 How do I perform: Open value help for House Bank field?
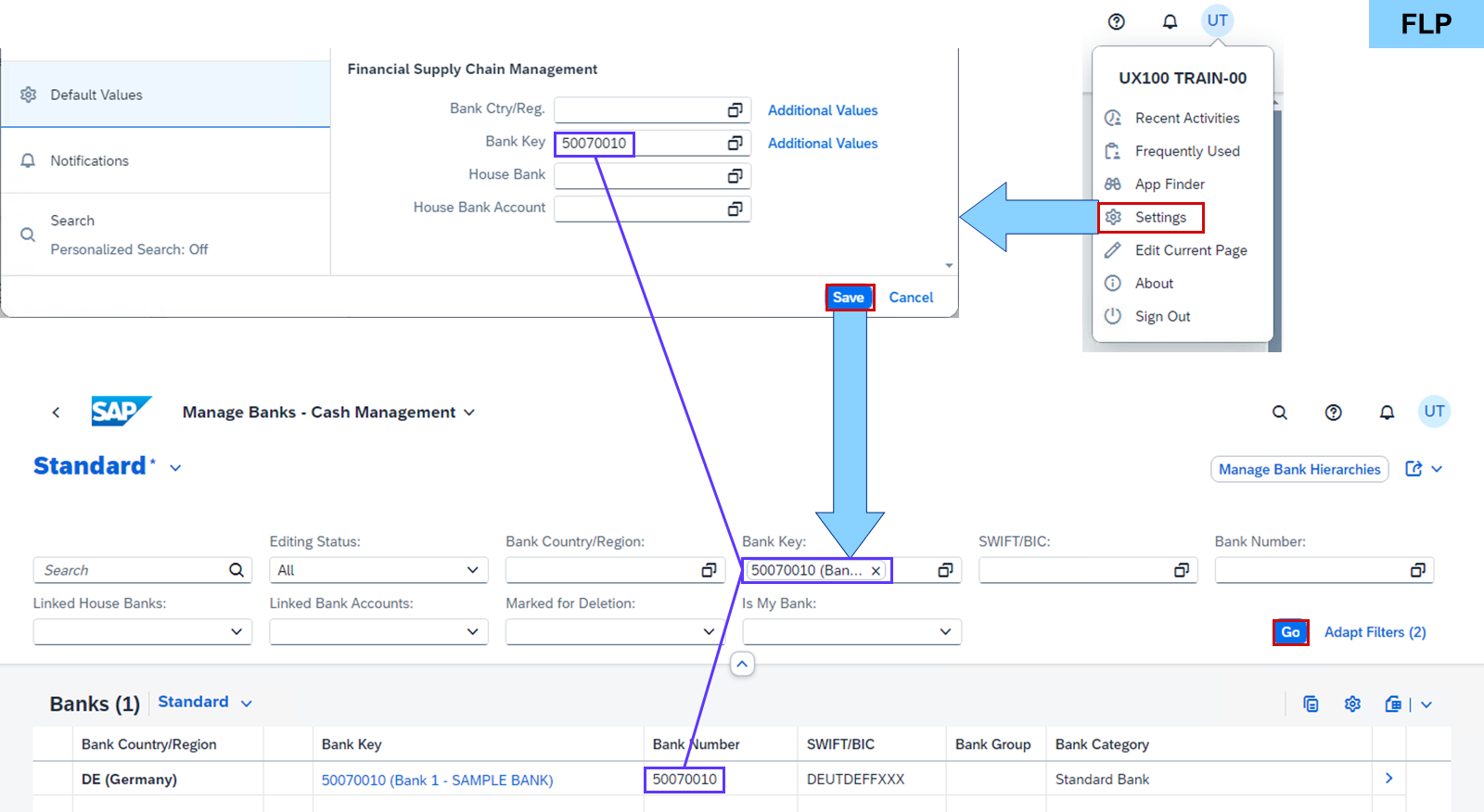click(735, 176)
